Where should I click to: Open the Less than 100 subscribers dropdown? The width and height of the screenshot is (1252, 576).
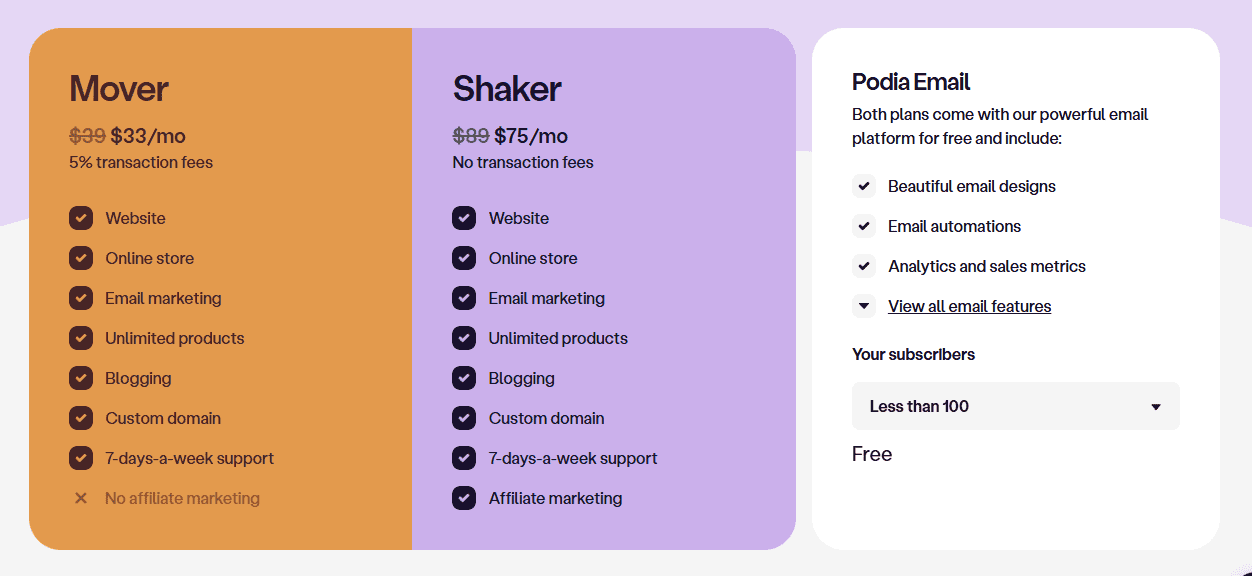point(1016,406)
